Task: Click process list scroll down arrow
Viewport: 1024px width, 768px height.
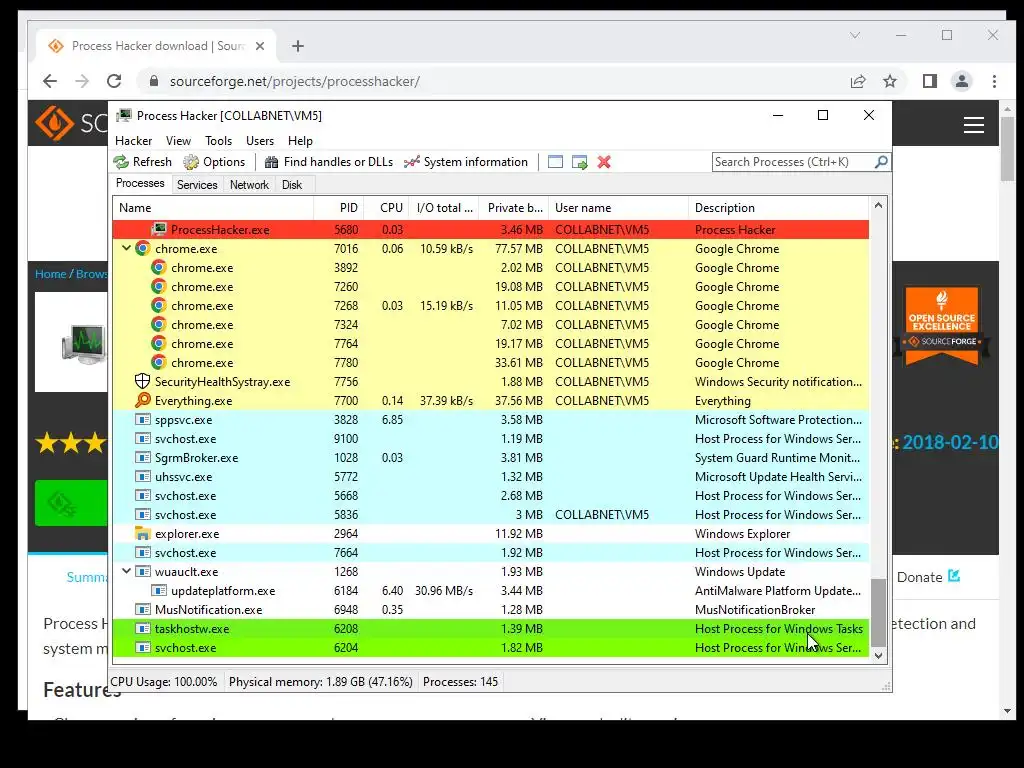Action: pos(878,656)
